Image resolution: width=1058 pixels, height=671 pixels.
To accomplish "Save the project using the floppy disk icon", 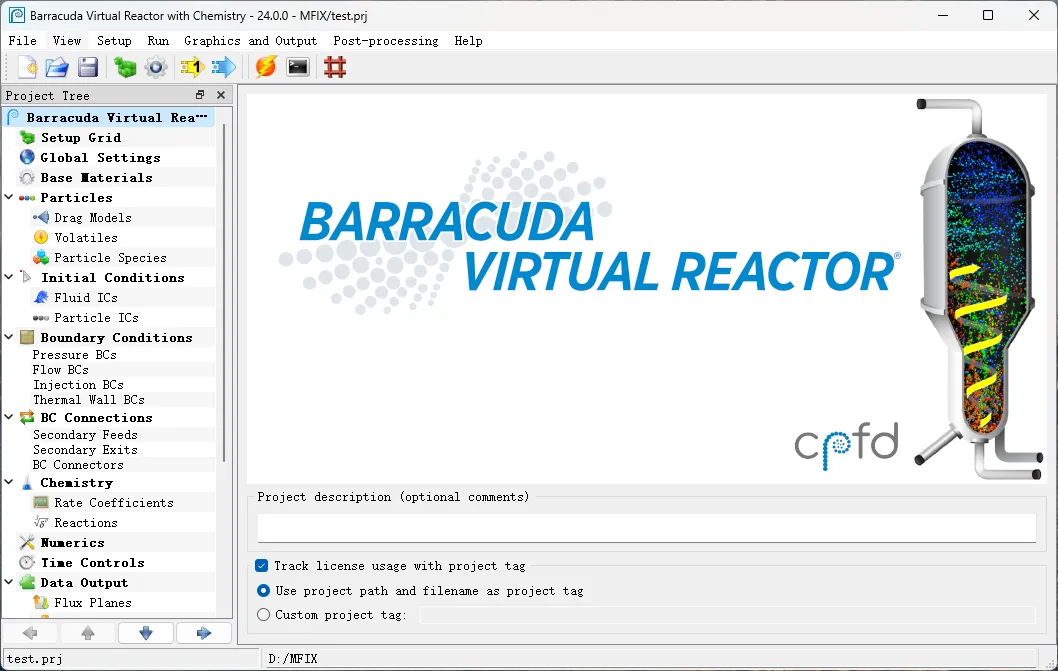I will 88,67.
